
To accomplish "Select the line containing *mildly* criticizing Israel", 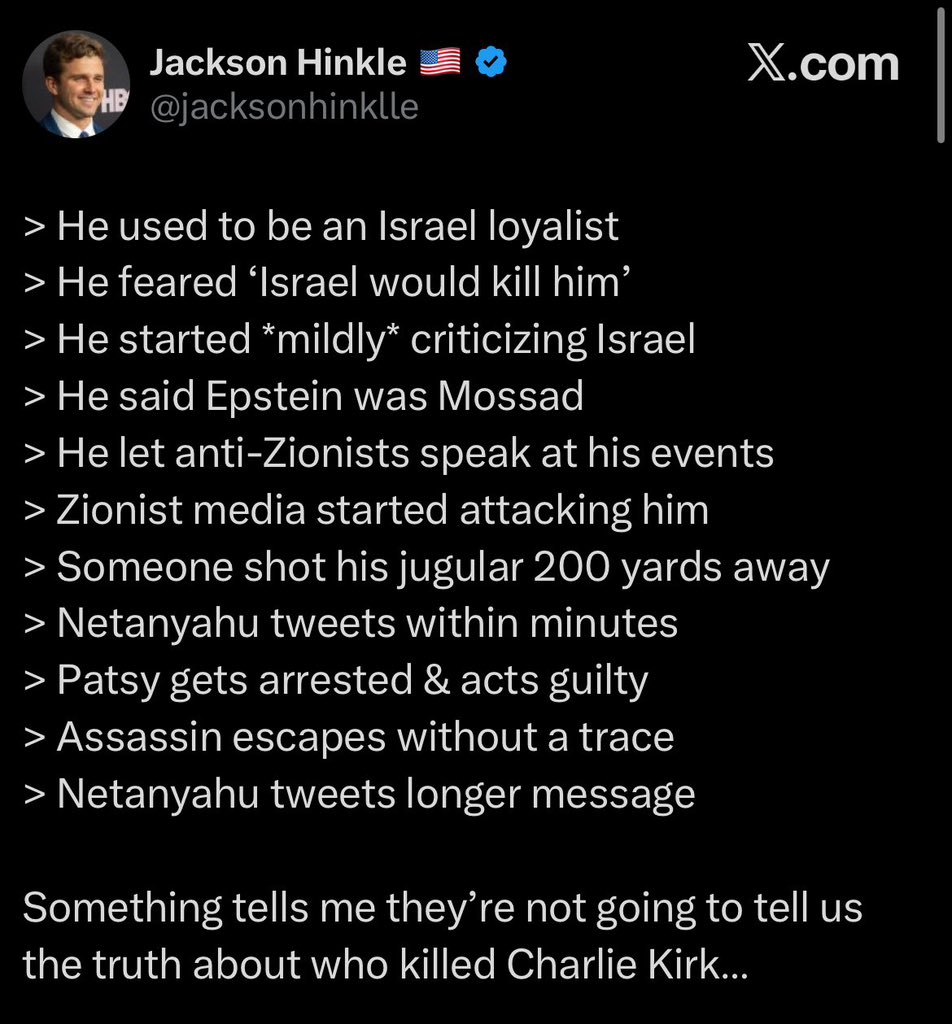I will (359, 340).
